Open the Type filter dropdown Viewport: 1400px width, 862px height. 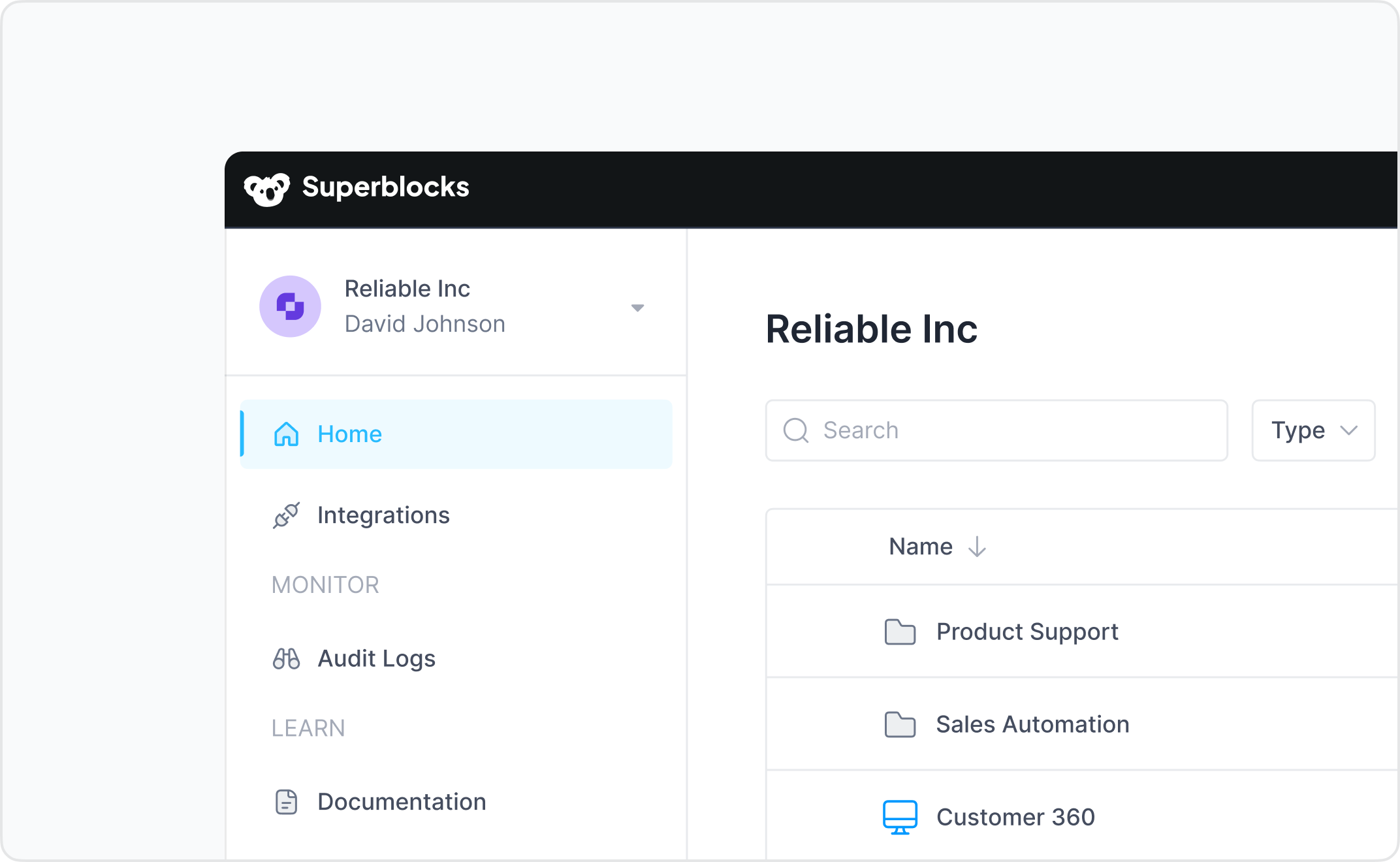(1313, 430)
